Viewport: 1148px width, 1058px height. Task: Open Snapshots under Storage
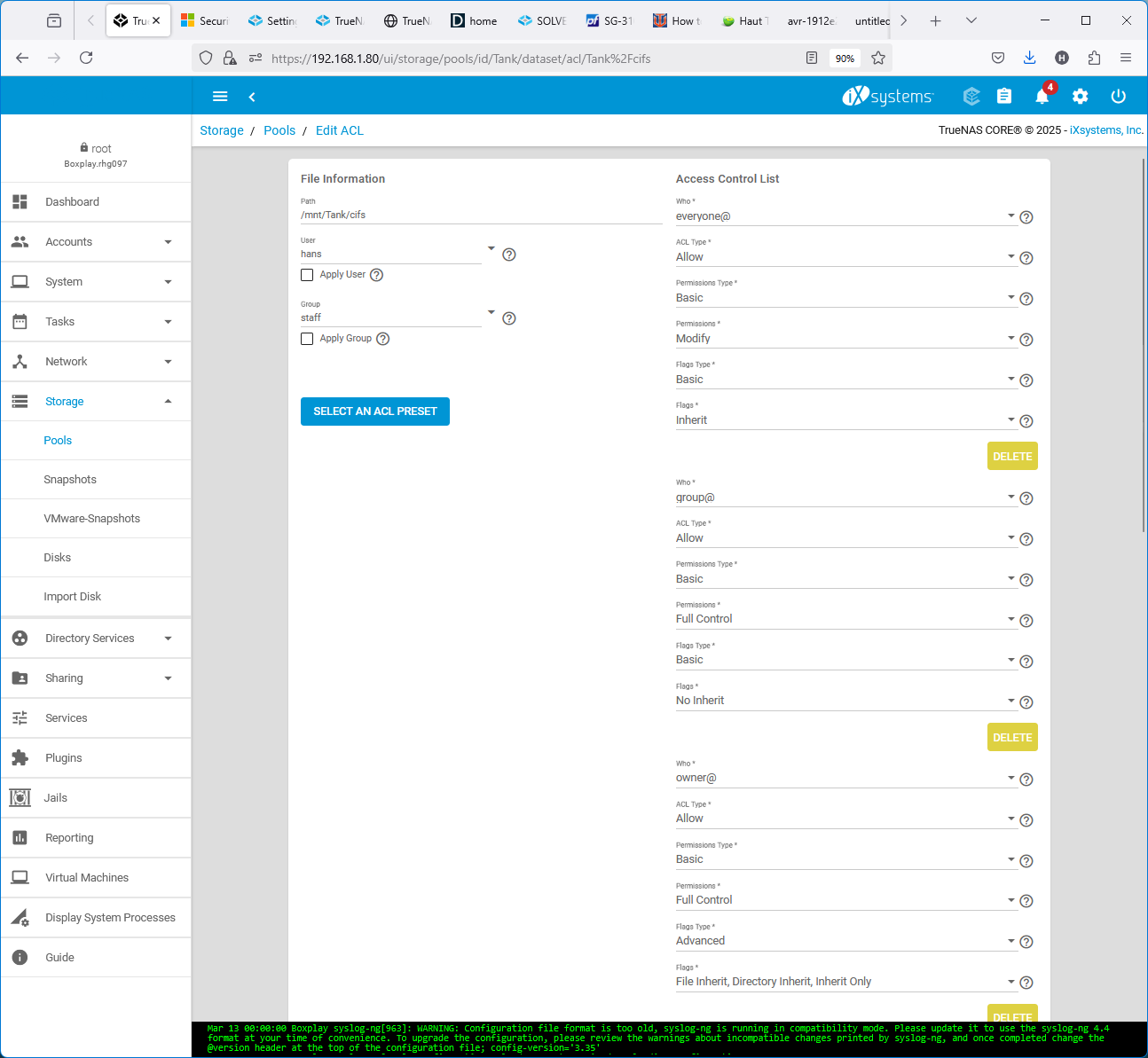96,480
